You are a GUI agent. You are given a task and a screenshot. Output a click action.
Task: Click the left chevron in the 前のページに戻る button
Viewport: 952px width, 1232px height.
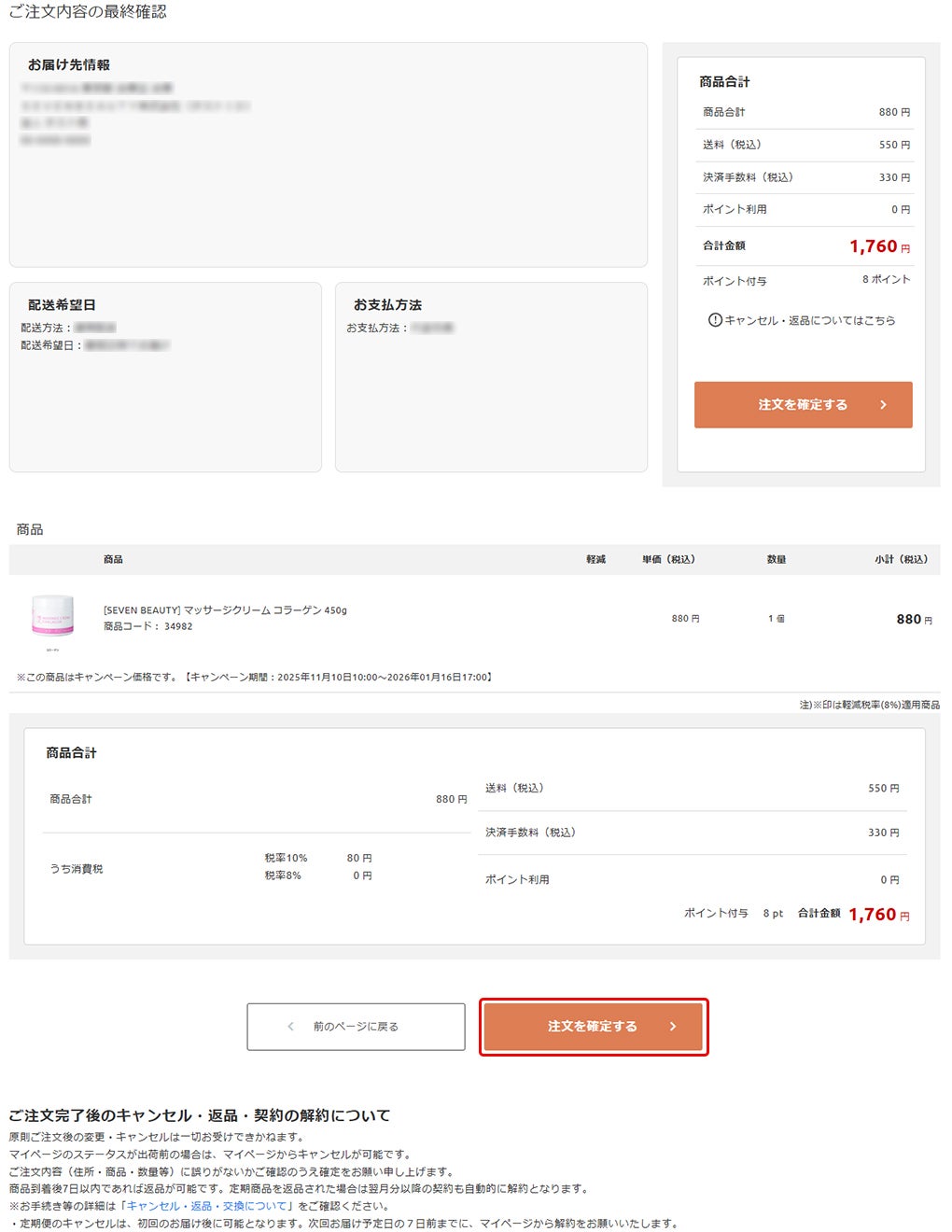point(290,1027)
